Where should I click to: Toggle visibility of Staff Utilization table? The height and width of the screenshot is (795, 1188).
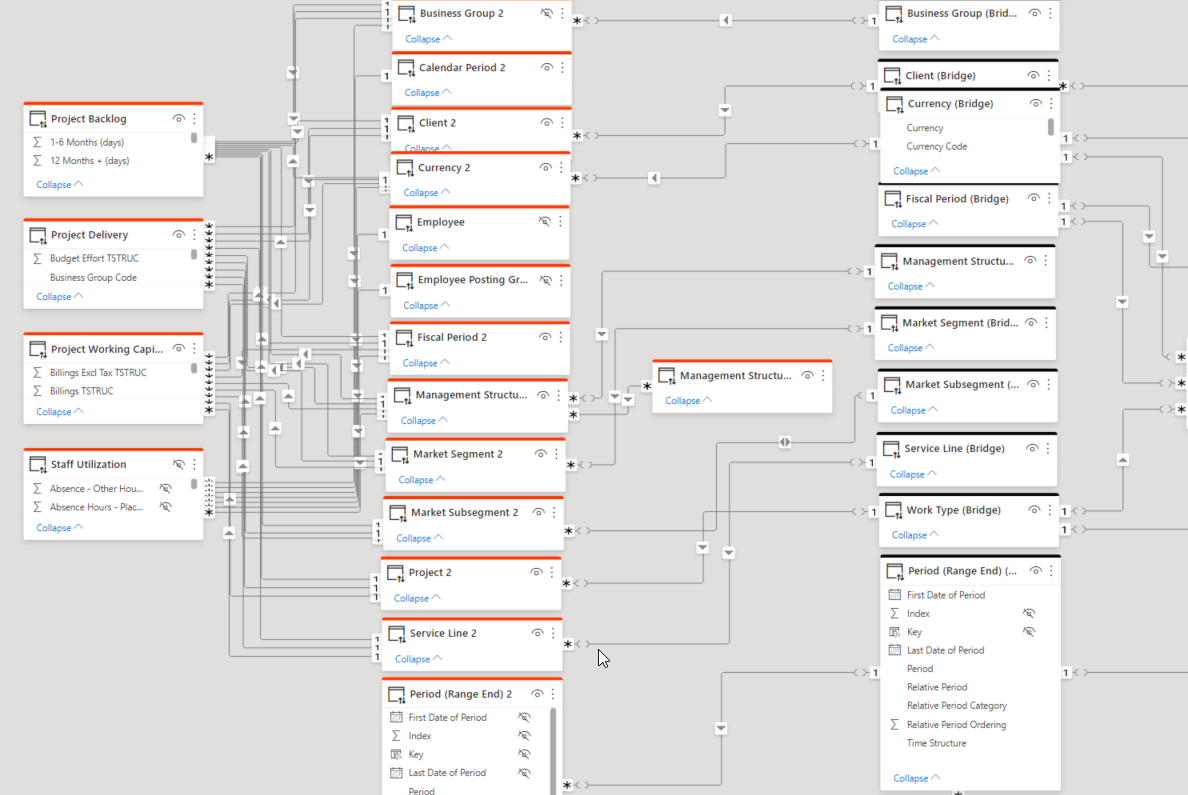coord(179,465)
